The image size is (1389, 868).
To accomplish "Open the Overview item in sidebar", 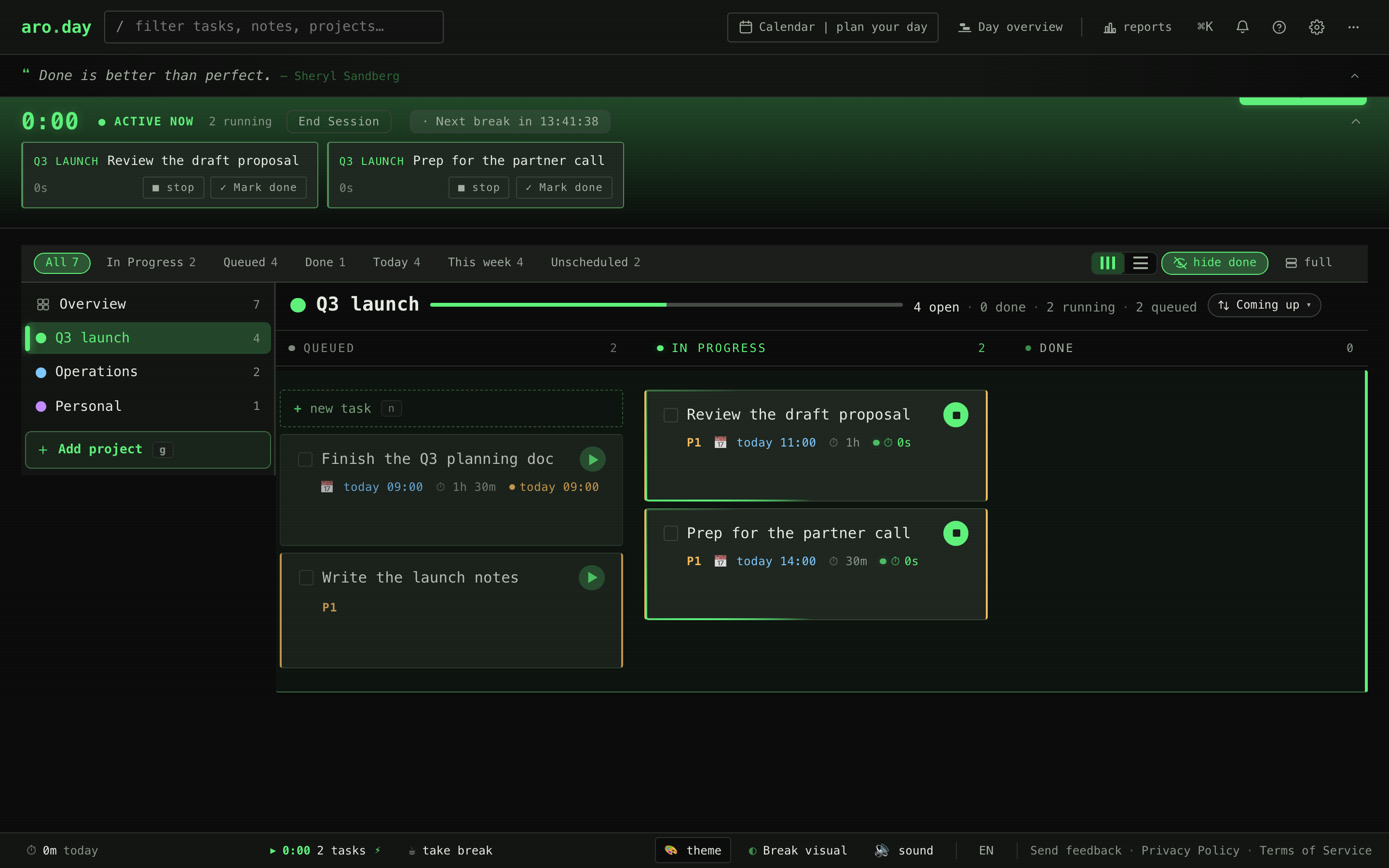I will click(148, 304).
